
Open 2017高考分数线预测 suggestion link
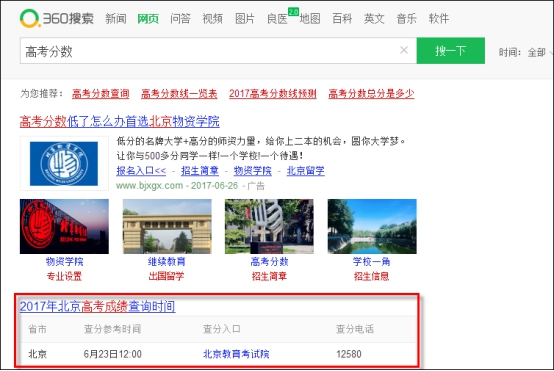(x=273, y=94)
